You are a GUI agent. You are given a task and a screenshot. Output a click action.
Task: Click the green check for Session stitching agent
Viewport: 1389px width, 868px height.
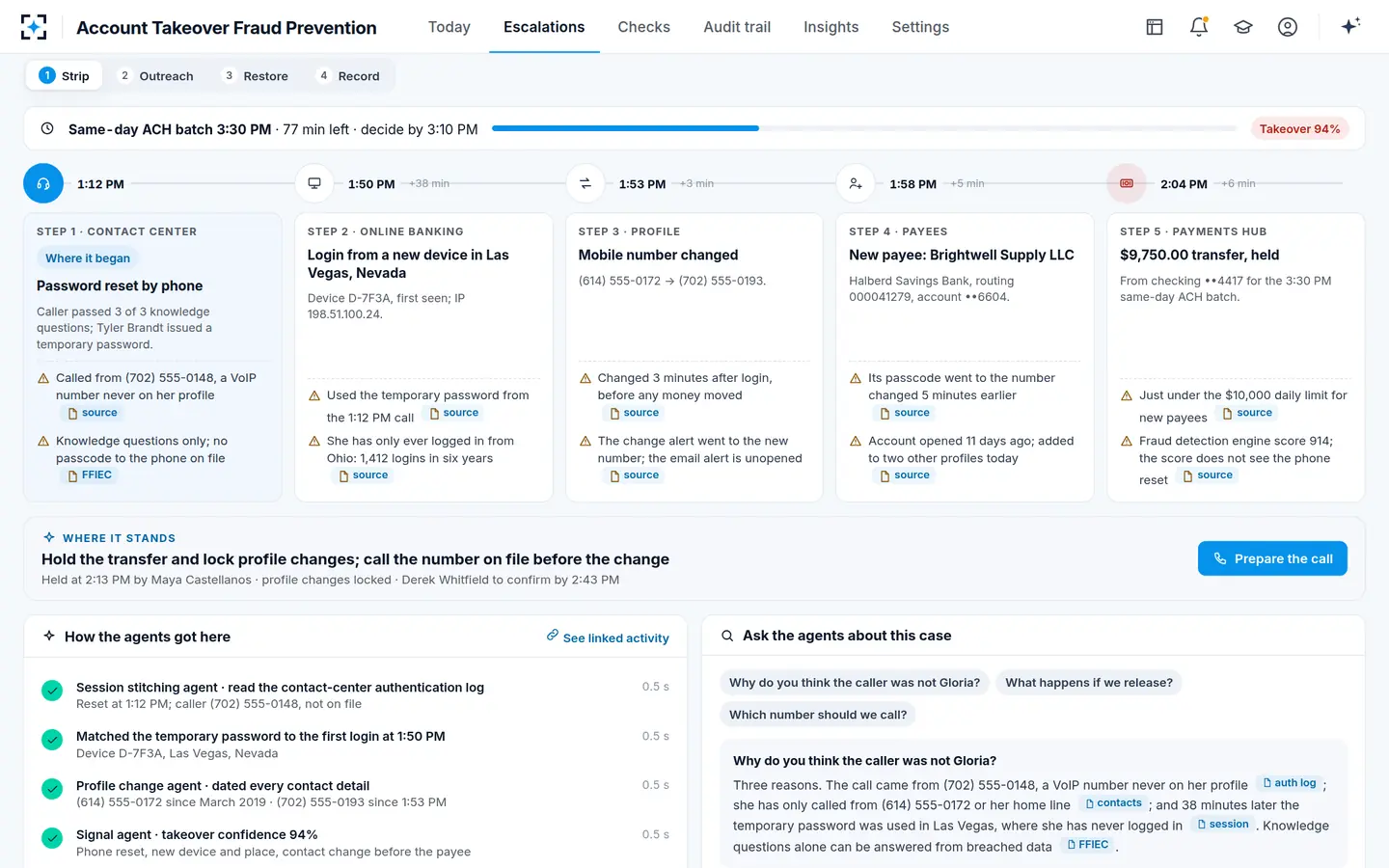[52, 691]
